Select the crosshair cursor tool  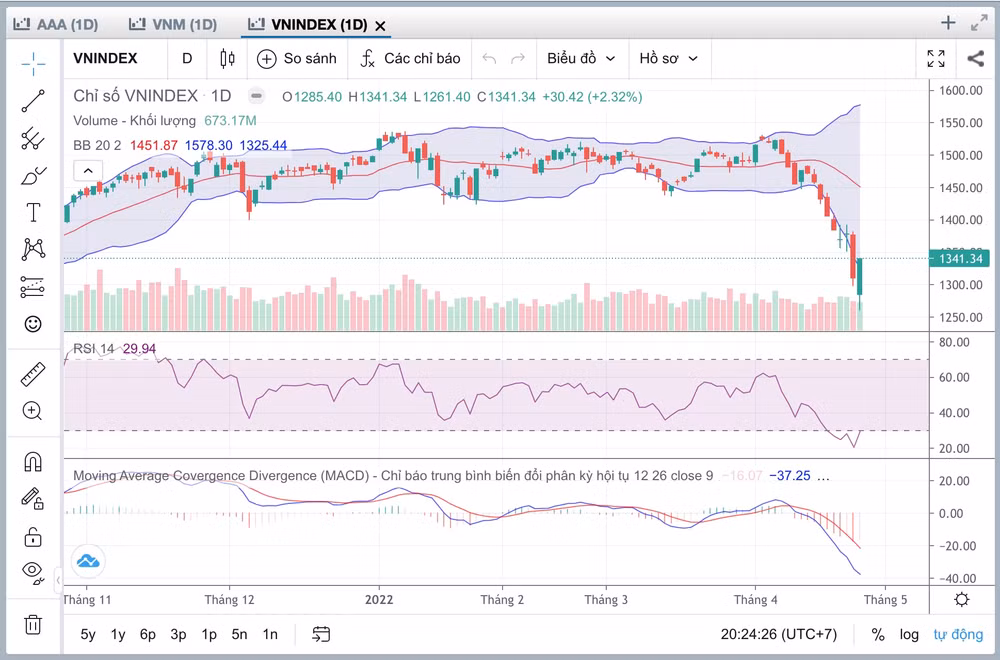[33, 62]
